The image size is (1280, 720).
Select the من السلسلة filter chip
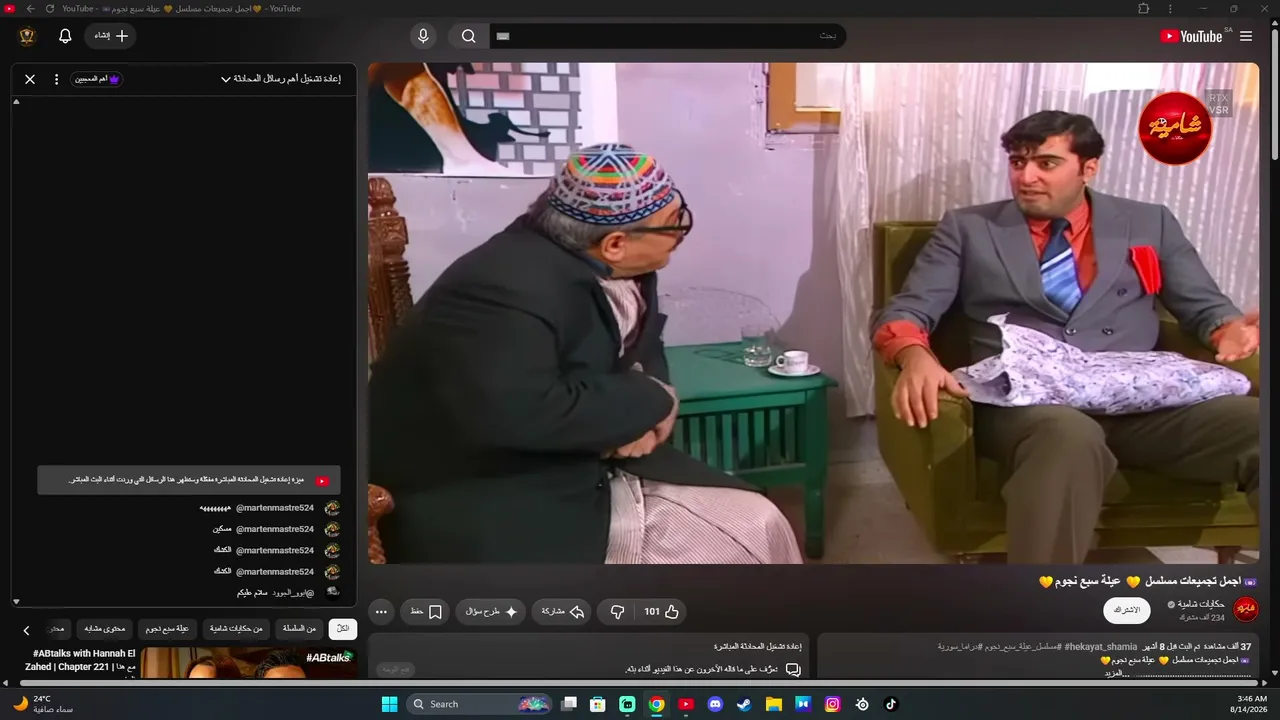point(299,629)
